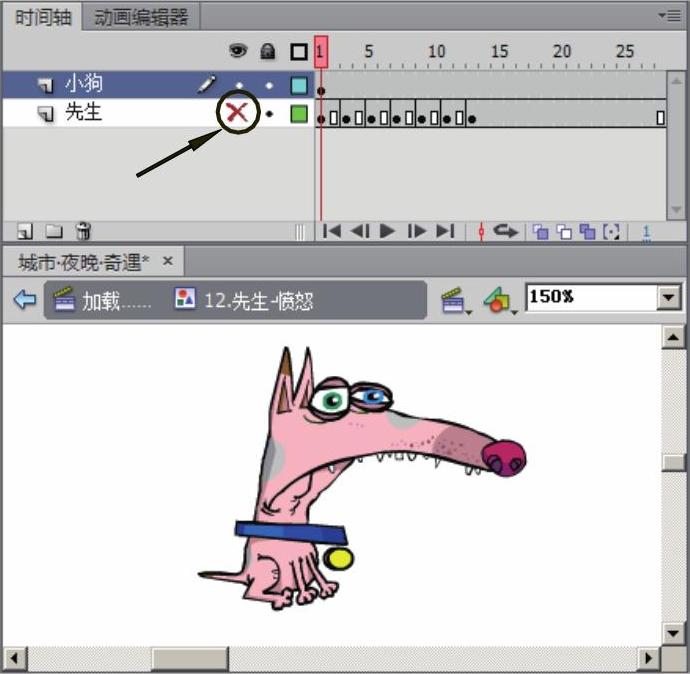The height and width of the screenshot is (674, 690).
Task: Click the cyan outline color square of 小狗 layer
Action: pos(299,85)
